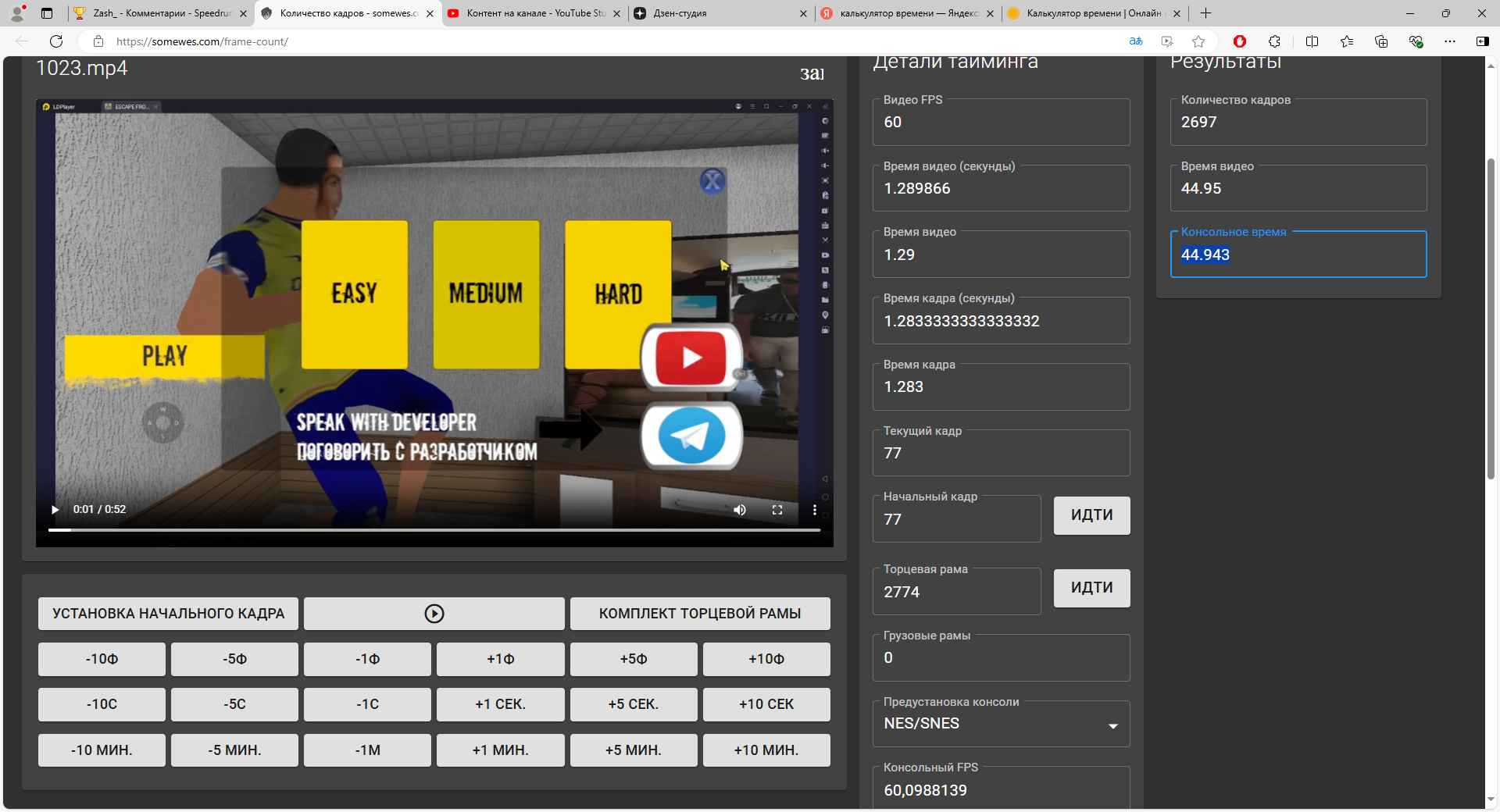This screenshot has width=1500, height=812.
Task: Rewind 5 seconds with -5С
Action: (x=234, y=704)
